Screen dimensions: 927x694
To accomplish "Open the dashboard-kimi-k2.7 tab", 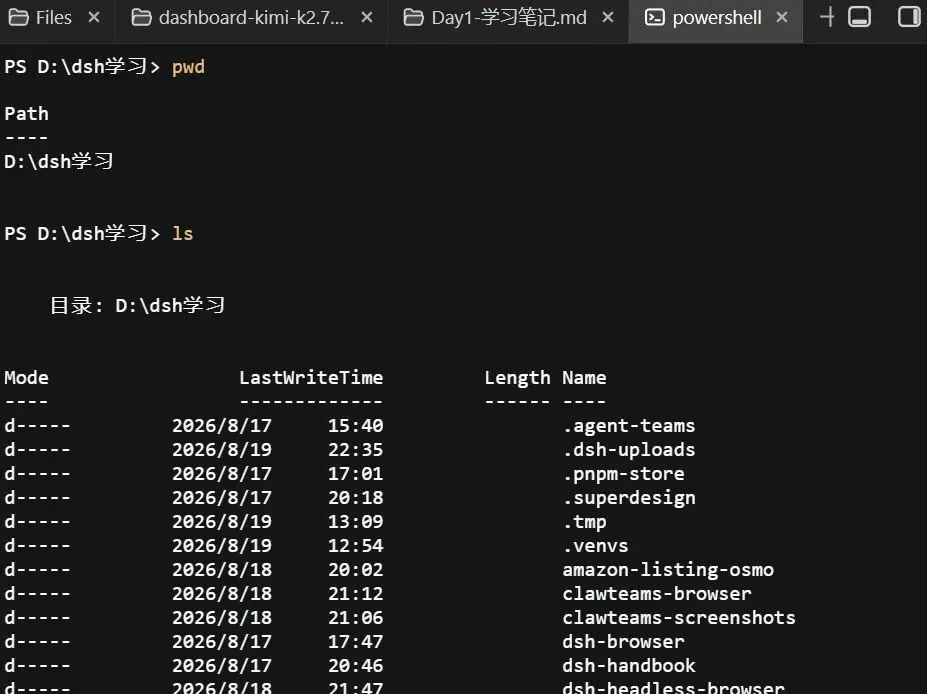I will 252,18.
